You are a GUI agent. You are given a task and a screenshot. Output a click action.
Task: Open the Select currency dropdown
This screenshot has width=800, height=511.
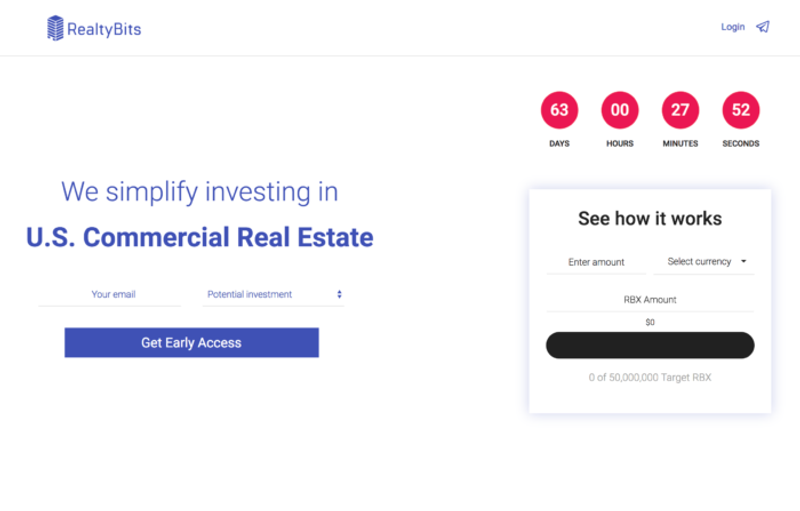coord(704,262)
